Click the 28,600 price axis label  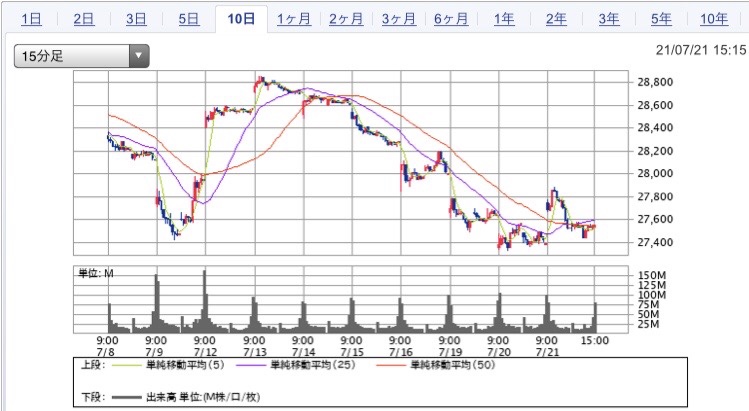pyautogui.click(x=655, y=105)
